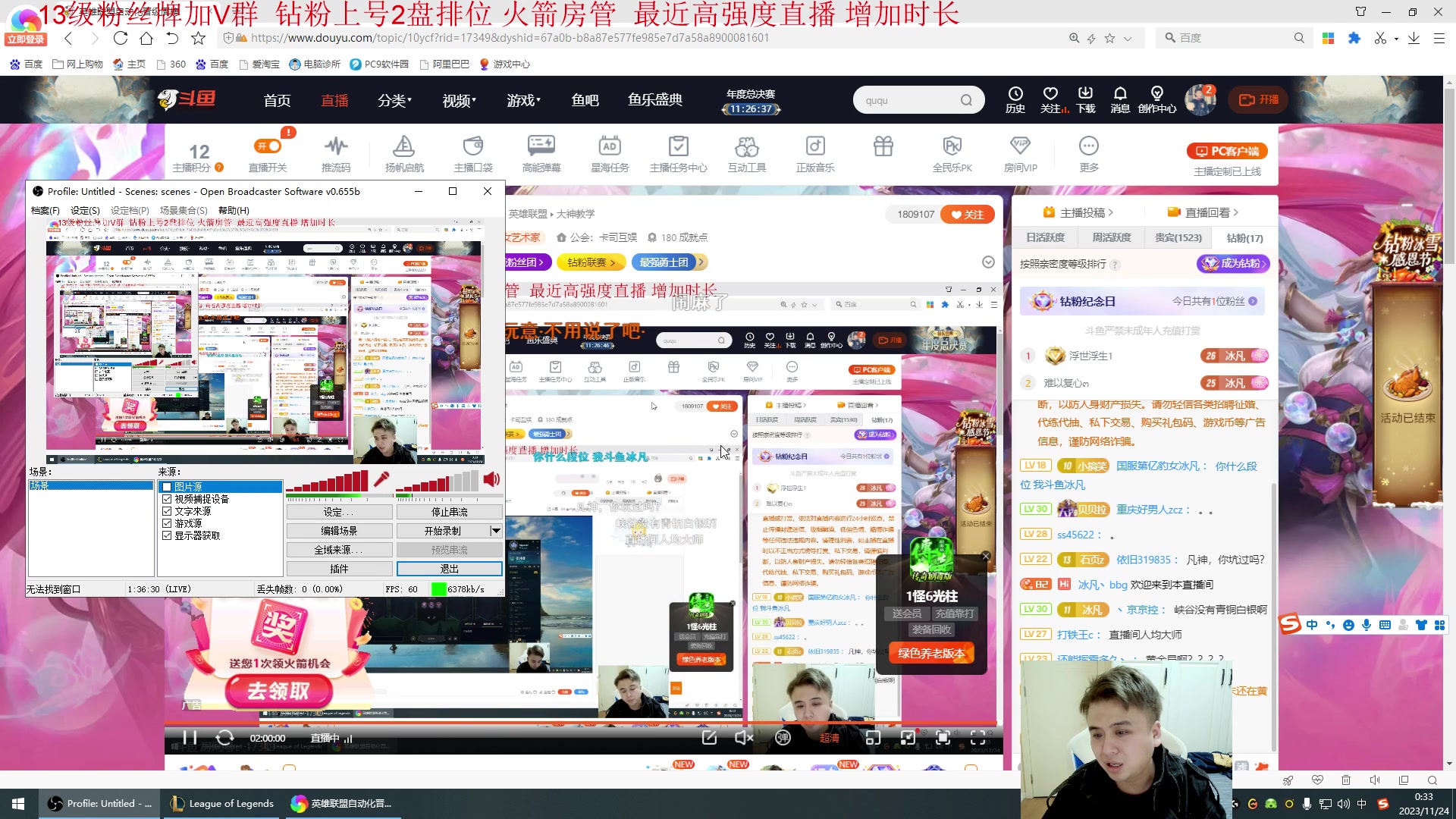The image size is (1456, 819).
Task: Expand the 最强爵士团 badge arrow
Action: 701,262
